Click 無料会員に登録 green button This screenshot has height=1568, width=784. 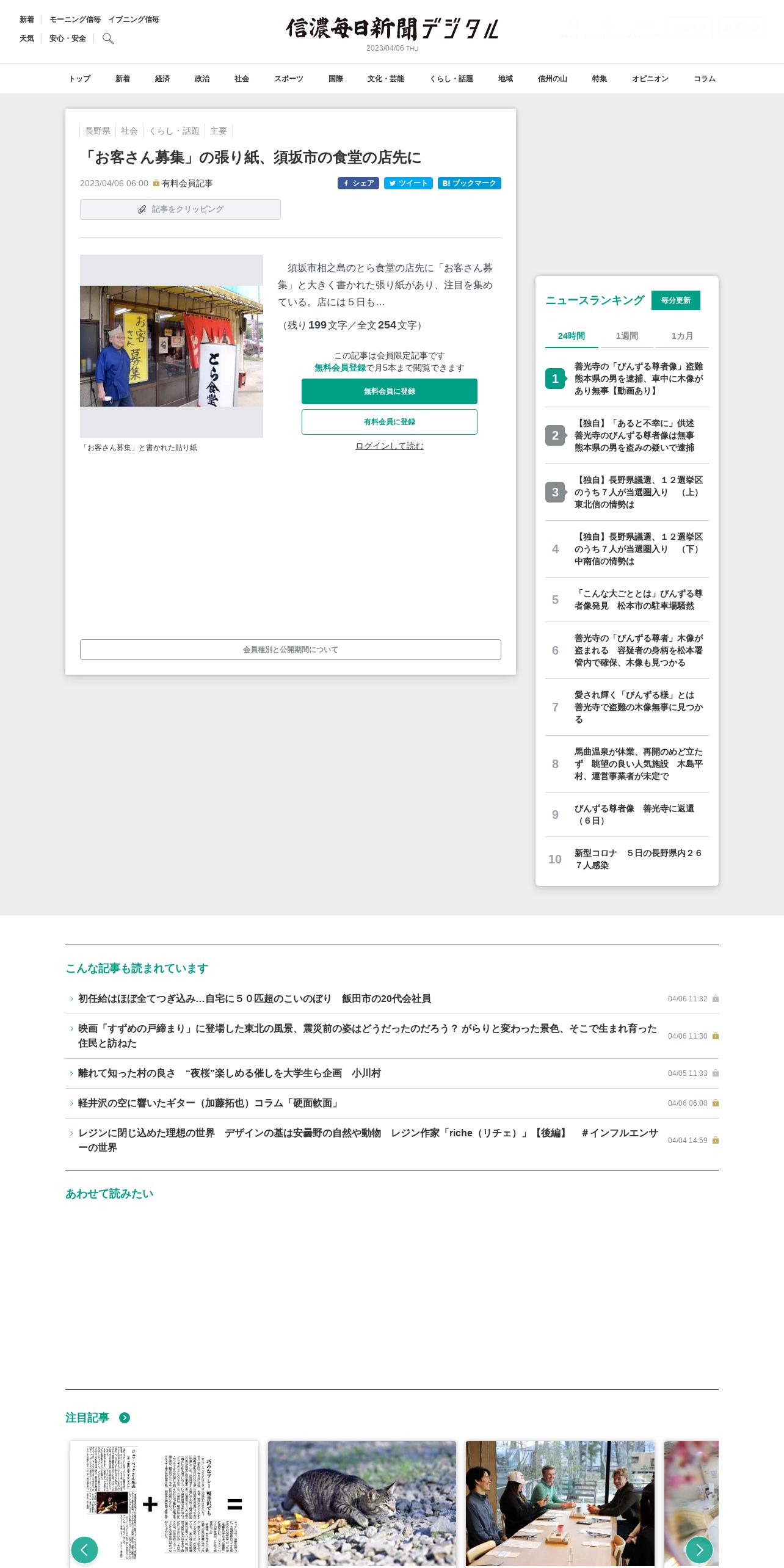click(x=390, y=391)
